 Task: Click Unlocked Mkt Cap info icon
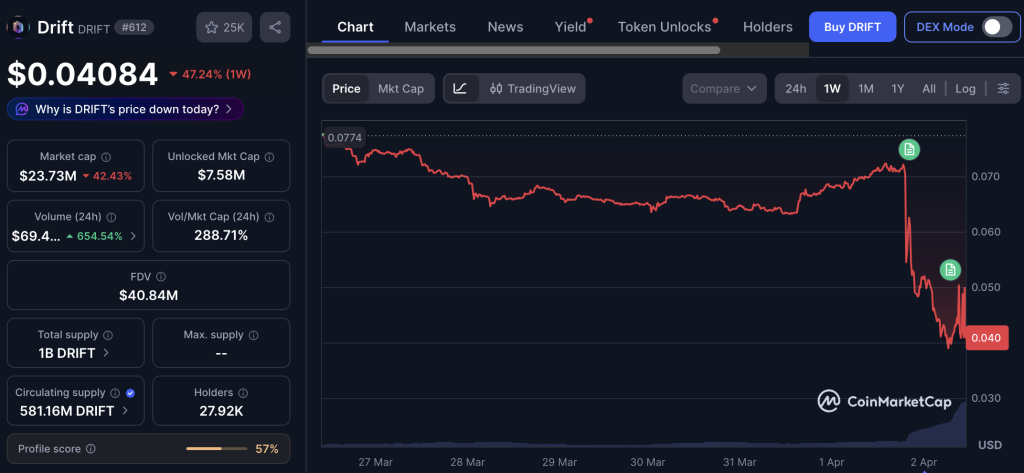pos(270,157)
